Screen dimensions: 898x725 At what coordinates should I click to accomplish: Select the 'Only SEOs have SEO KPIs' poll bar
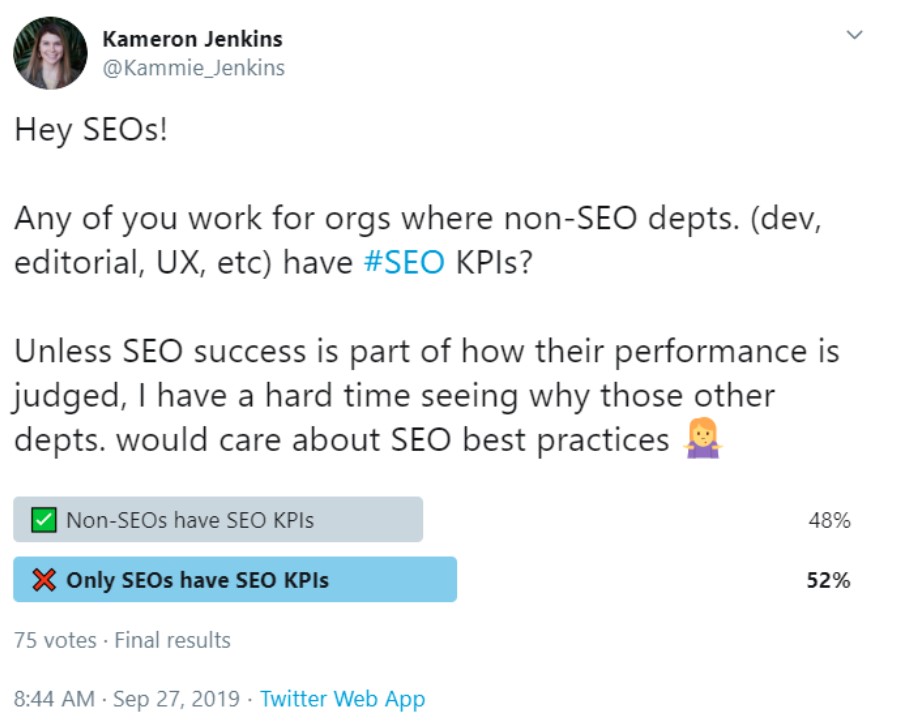pyautogui.click(x=235, y=580)
